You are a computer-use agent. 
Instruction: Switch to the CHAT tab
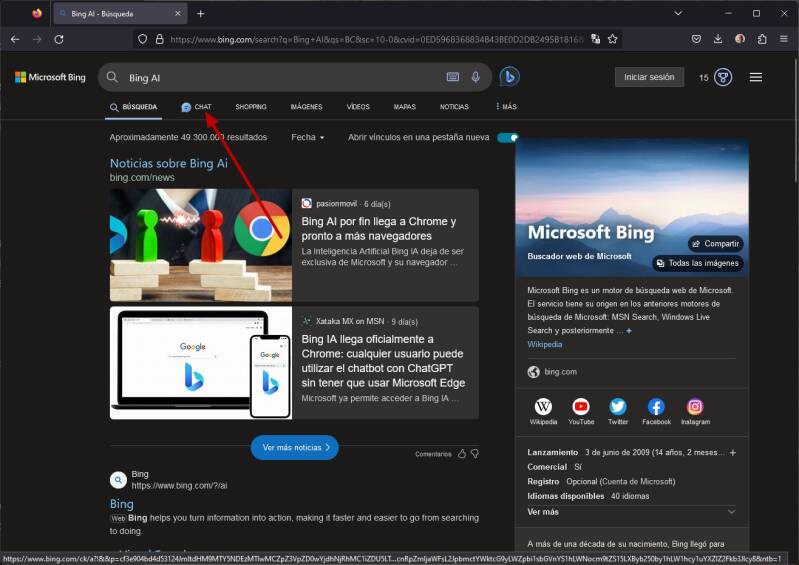pos(197,107)
